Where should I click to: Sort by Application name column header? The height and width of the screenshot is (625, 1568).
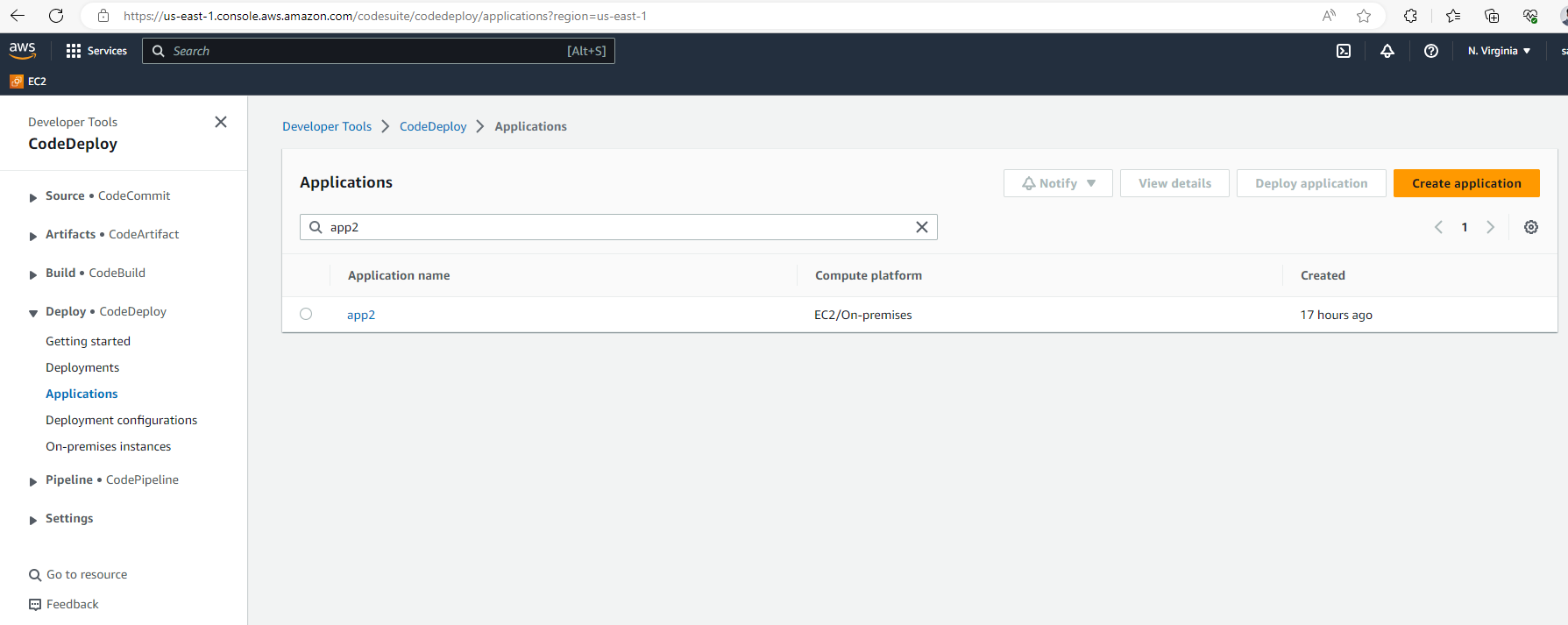399,275
